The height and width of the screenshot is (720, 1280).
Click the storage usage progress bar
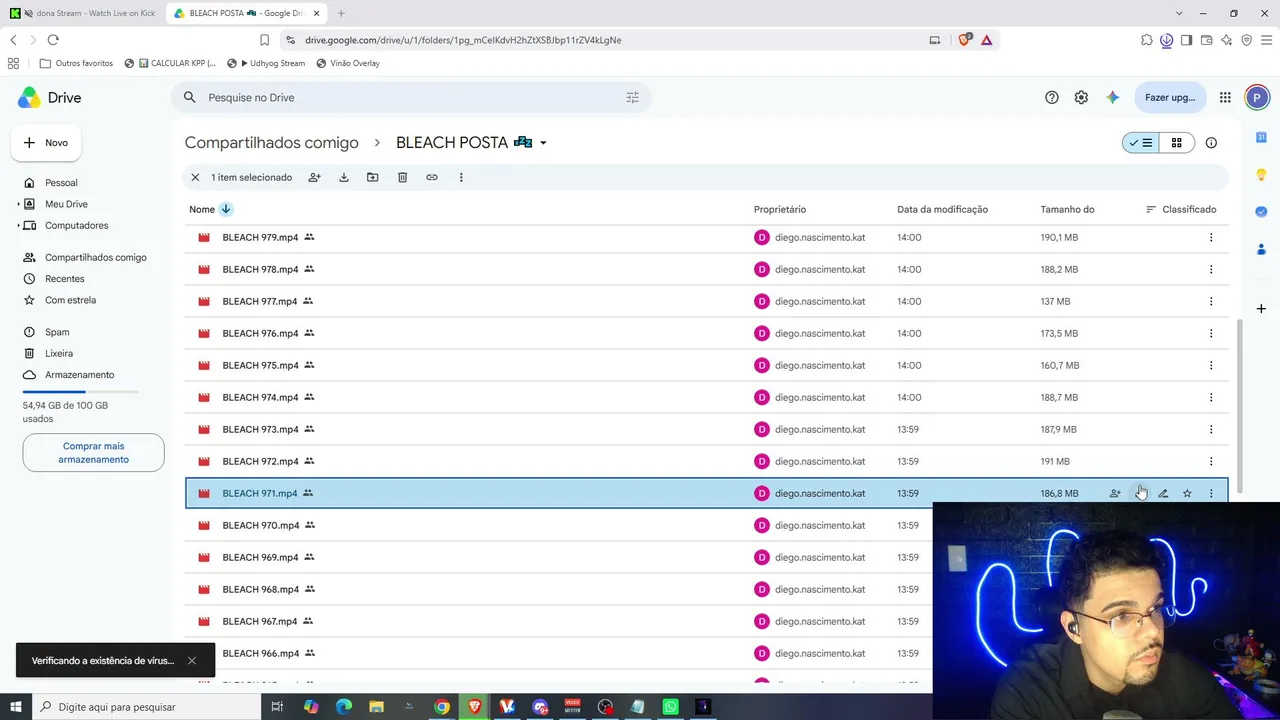coord(81,391)
